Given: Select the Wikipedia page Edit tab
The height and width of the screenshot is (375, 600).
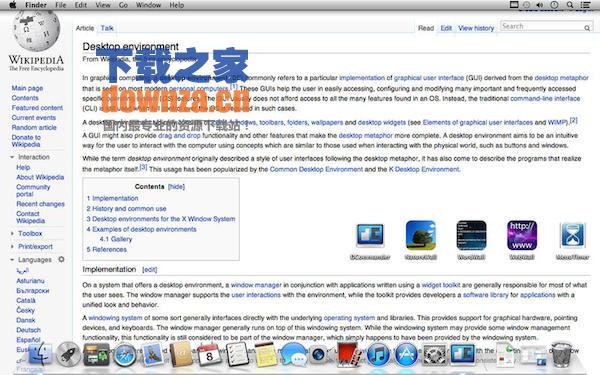Looking at the screenshot, I should [x=446, y=28].
